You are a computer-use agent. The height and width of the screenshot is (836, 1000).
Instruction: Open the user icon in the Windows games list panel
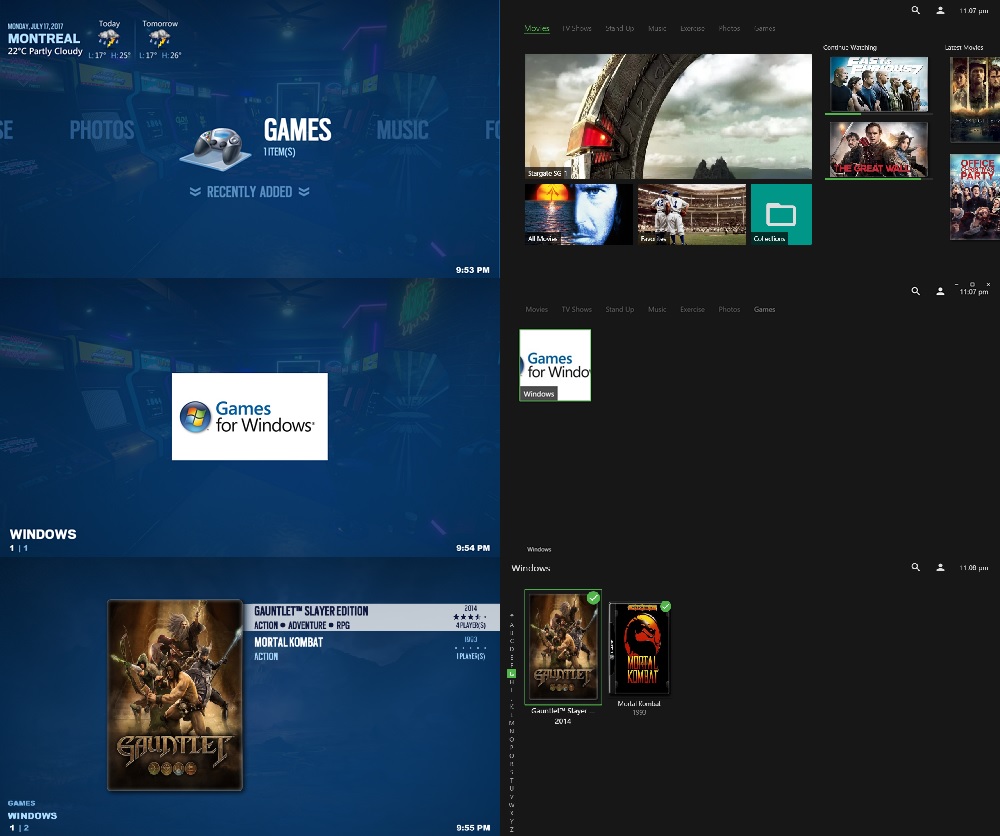(x=940, y=567)
